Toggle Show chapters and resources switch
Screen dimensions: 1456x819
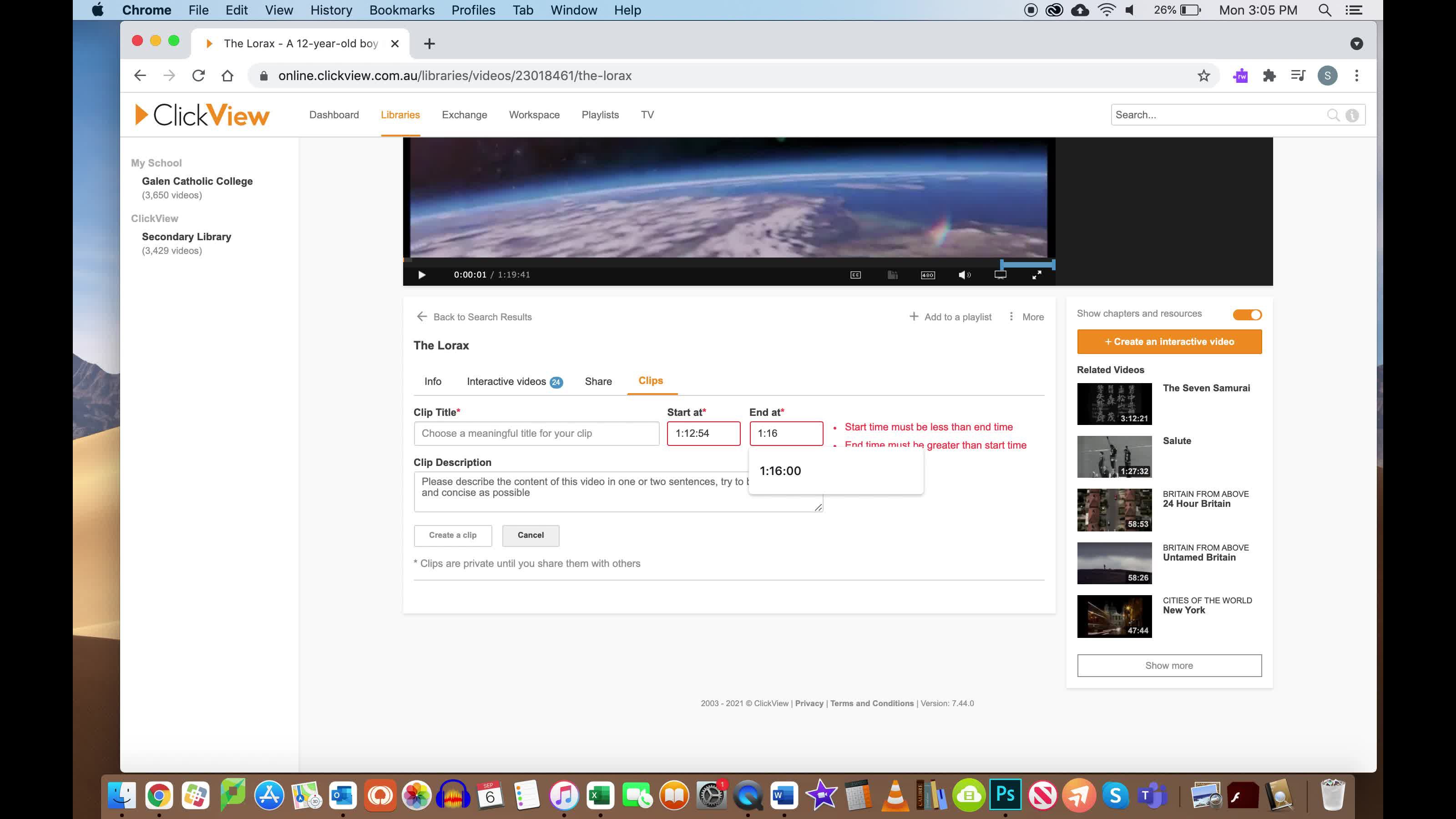[x=1247, y=315]
